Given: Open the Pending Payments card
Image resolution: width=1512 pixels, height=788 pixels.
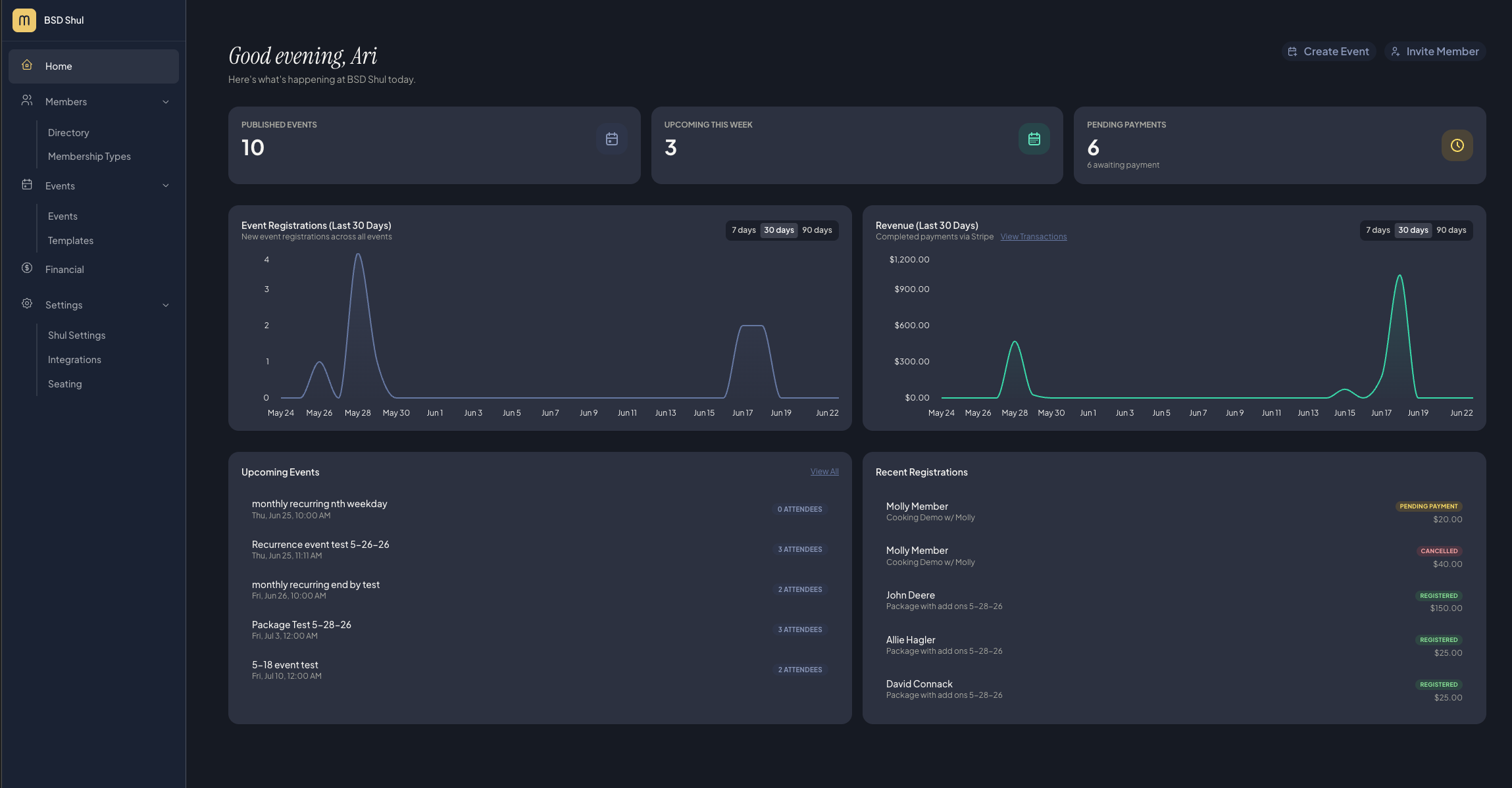Looking at the screenshot, I should (1280, 145).
